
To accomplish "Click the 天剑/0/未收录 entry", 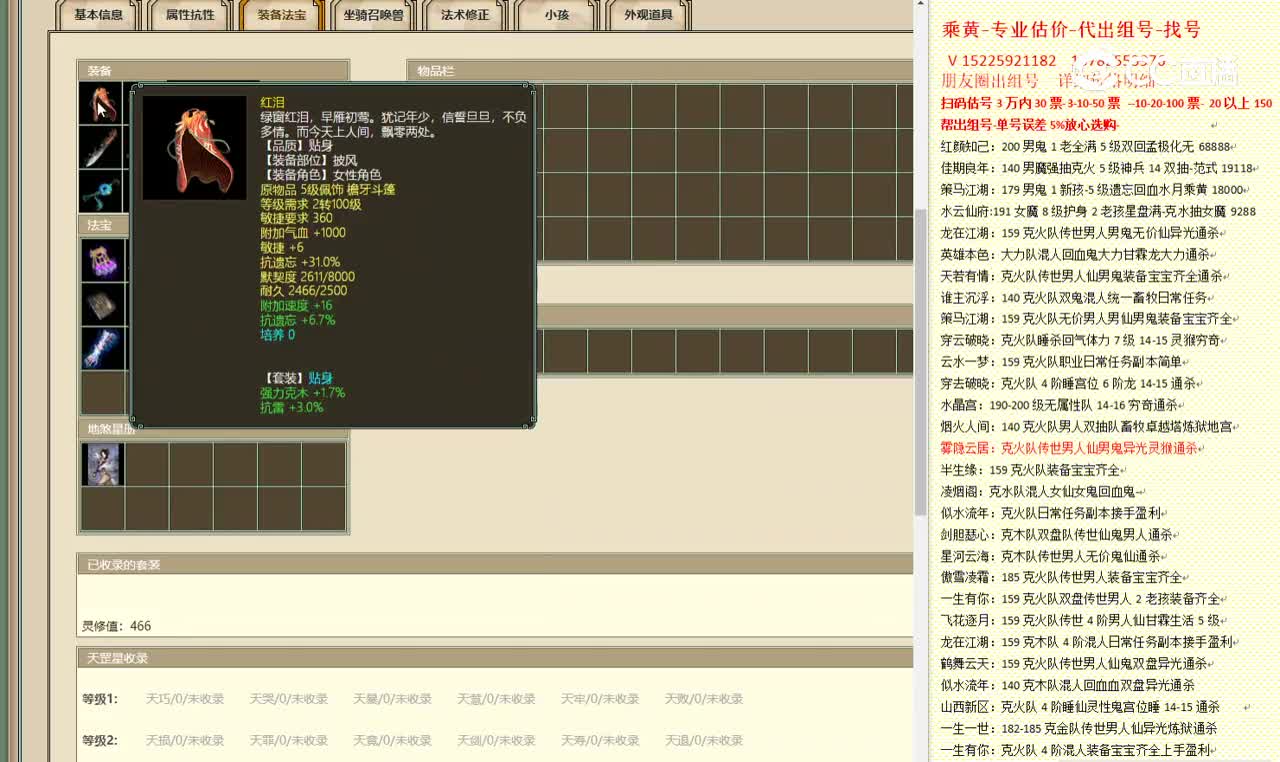I will pos(496,741).
